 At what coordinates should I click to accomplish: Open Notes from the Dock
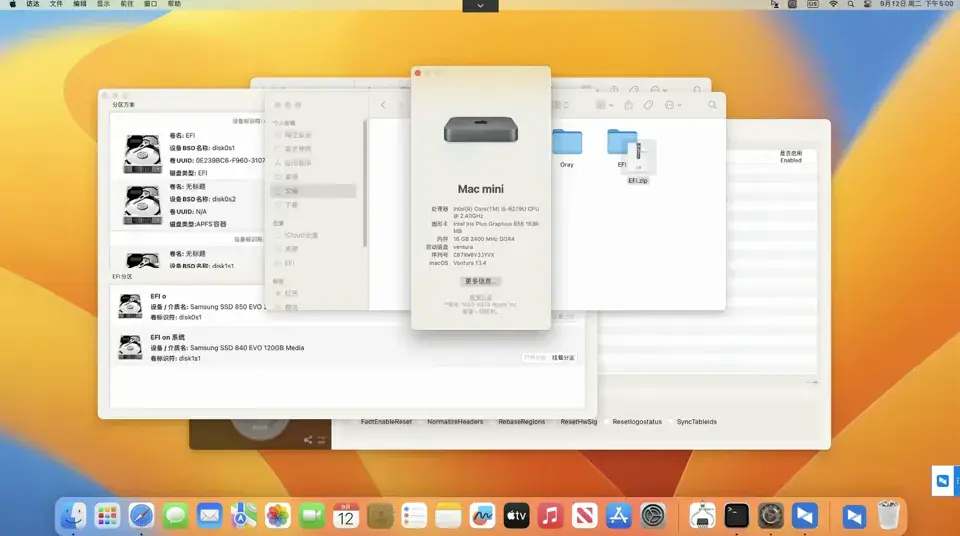tap(448, 516)
